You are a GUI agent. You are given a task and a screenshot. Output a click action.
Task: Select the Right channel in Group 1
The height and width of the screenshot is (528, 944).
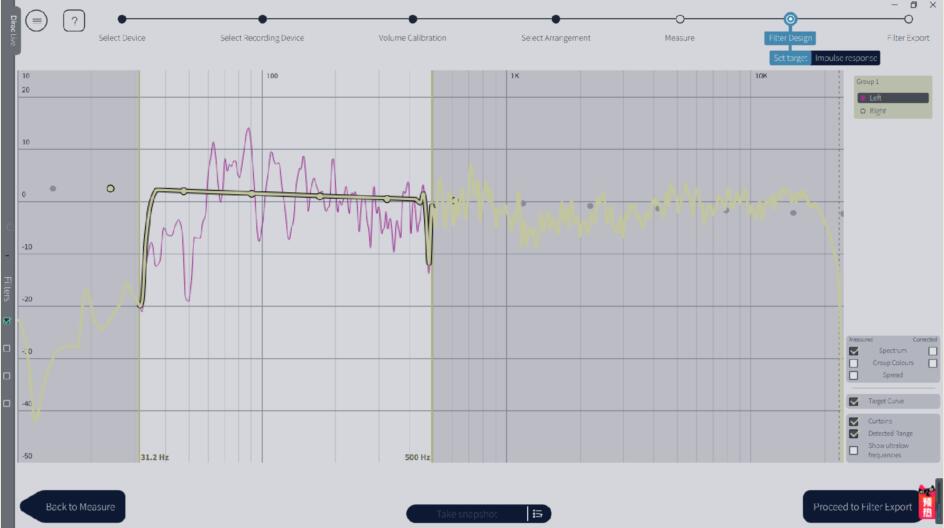click(877, 111)
